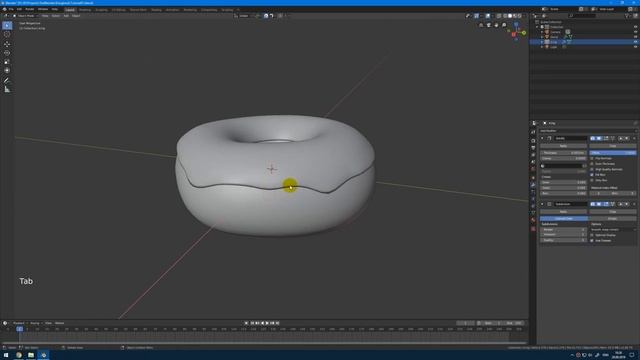Expand the Camera item in outliner

(x=542, y=32)
